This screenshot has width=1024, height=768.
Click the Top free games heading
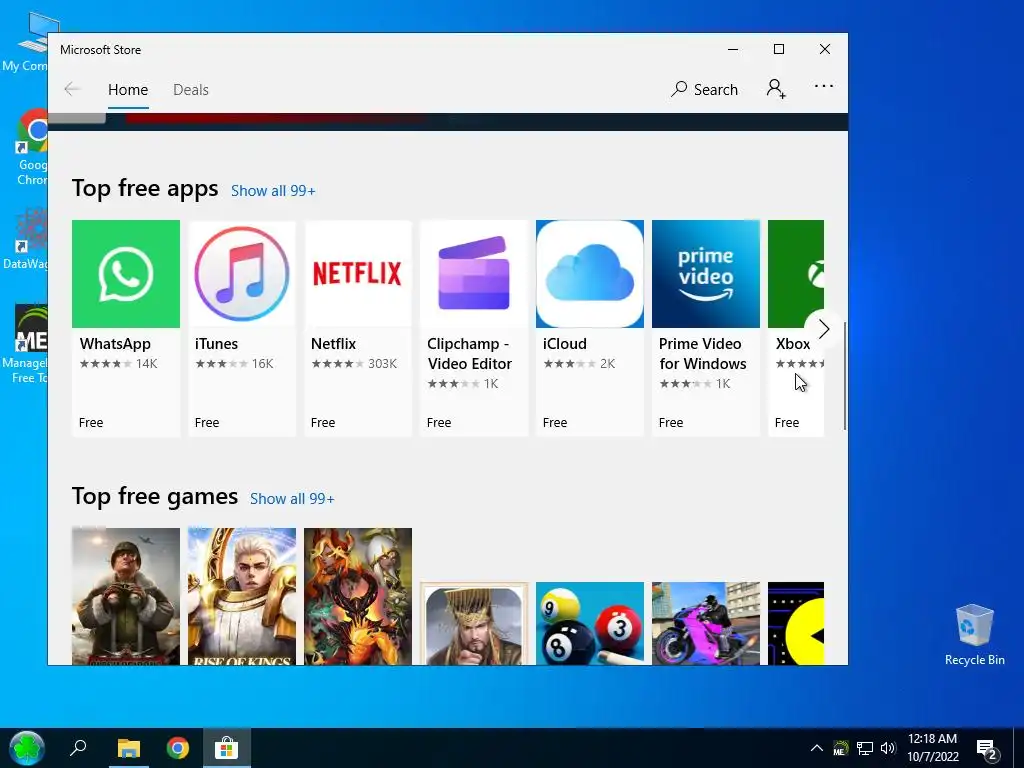click(155, 496)
